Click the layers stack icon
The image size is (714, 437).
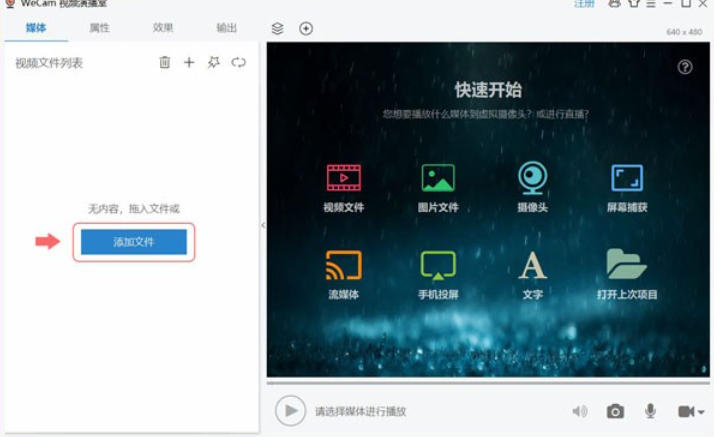point(277,29)
